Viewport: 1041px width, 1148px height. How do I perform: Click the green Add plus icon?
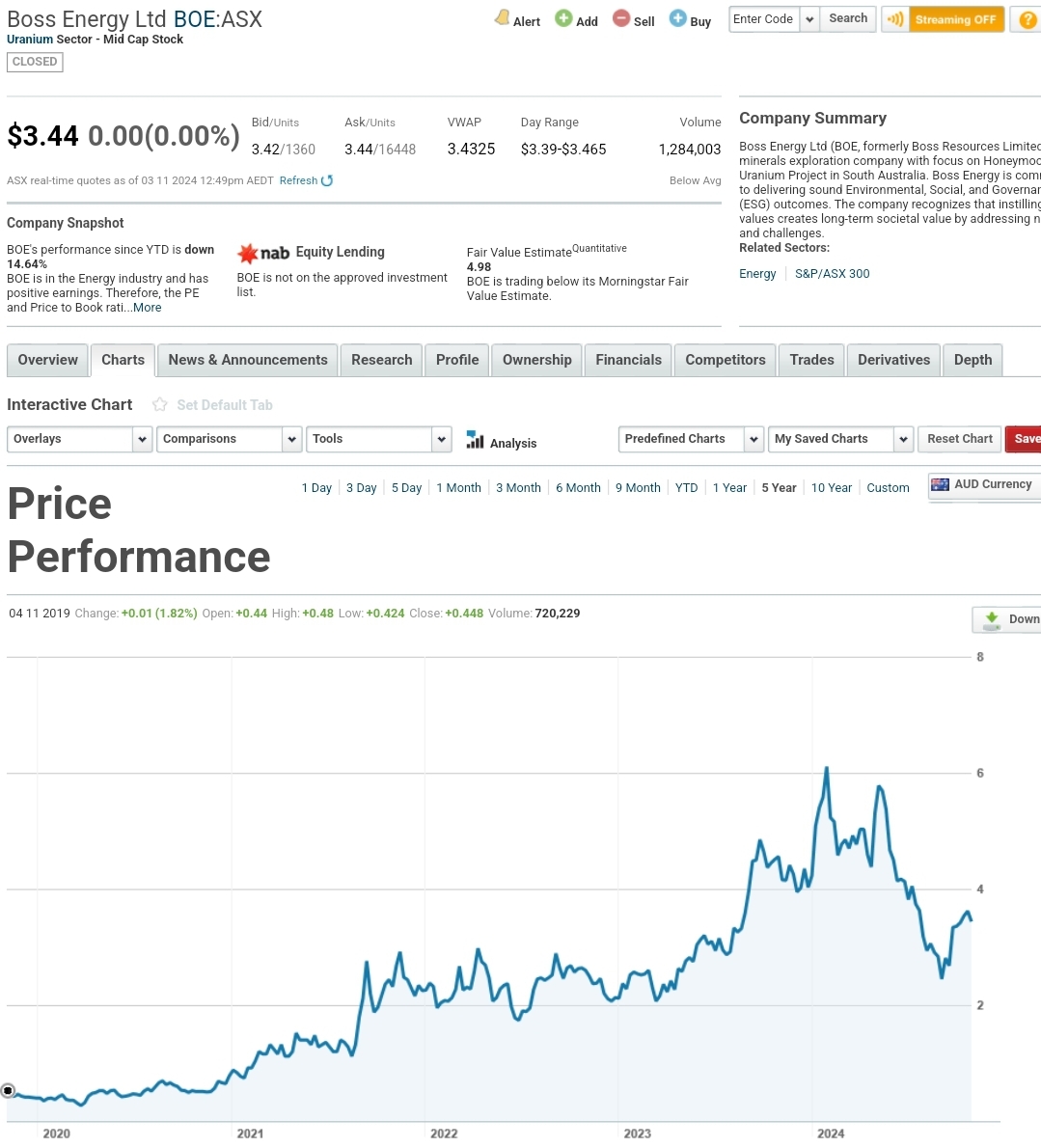point(563,18)
